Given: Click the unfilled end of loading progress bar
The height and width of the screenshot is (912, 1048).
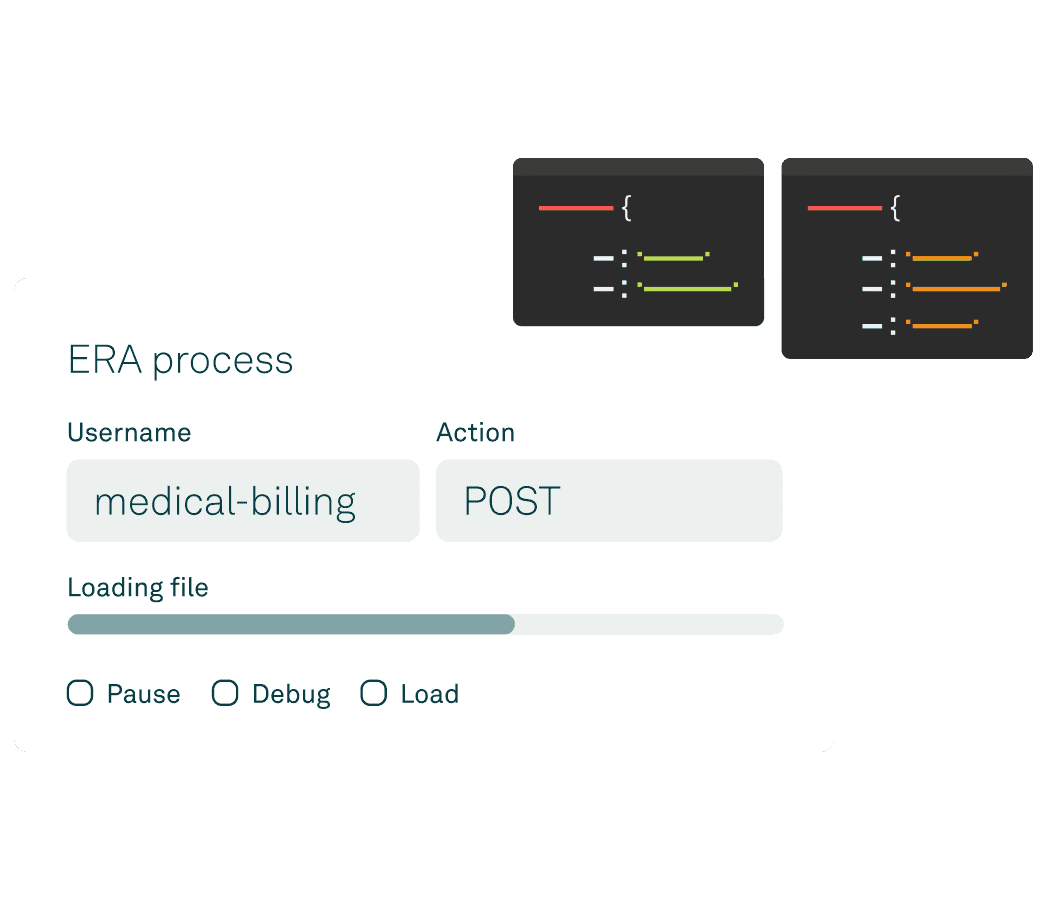Looking at the screenshot, I should click(x=650, y=625).
